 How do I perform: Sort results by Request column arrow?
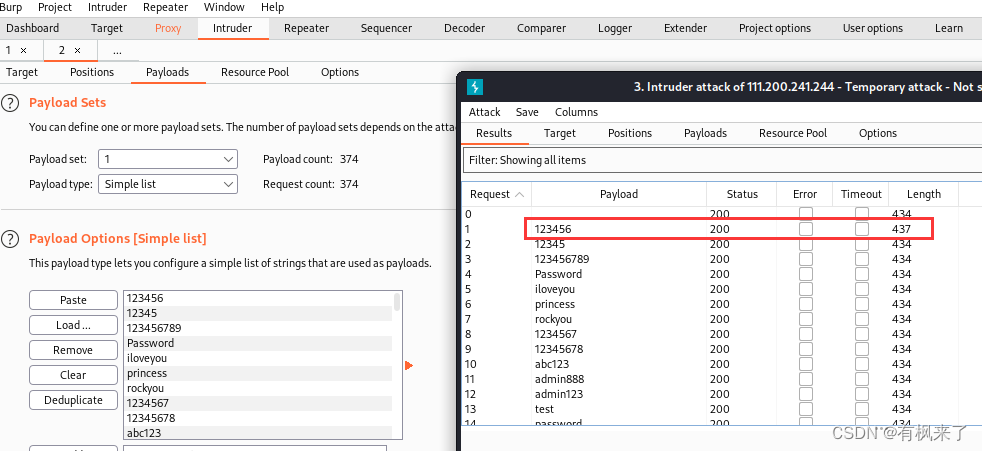(519, 194)
